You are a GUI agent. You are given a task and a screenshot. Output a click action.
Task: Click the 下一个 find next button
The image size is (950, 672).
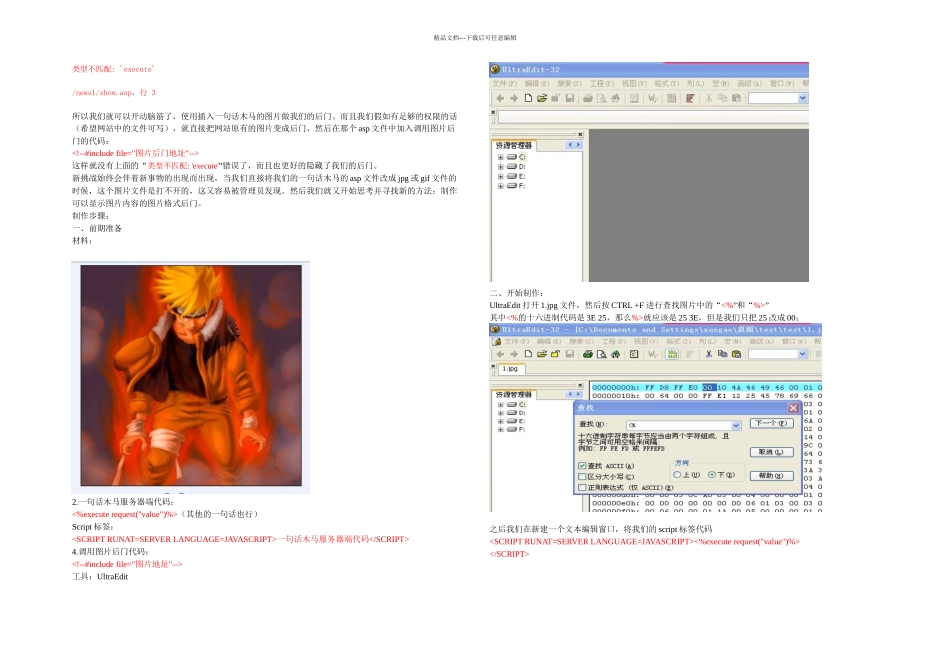click(771, 423)
